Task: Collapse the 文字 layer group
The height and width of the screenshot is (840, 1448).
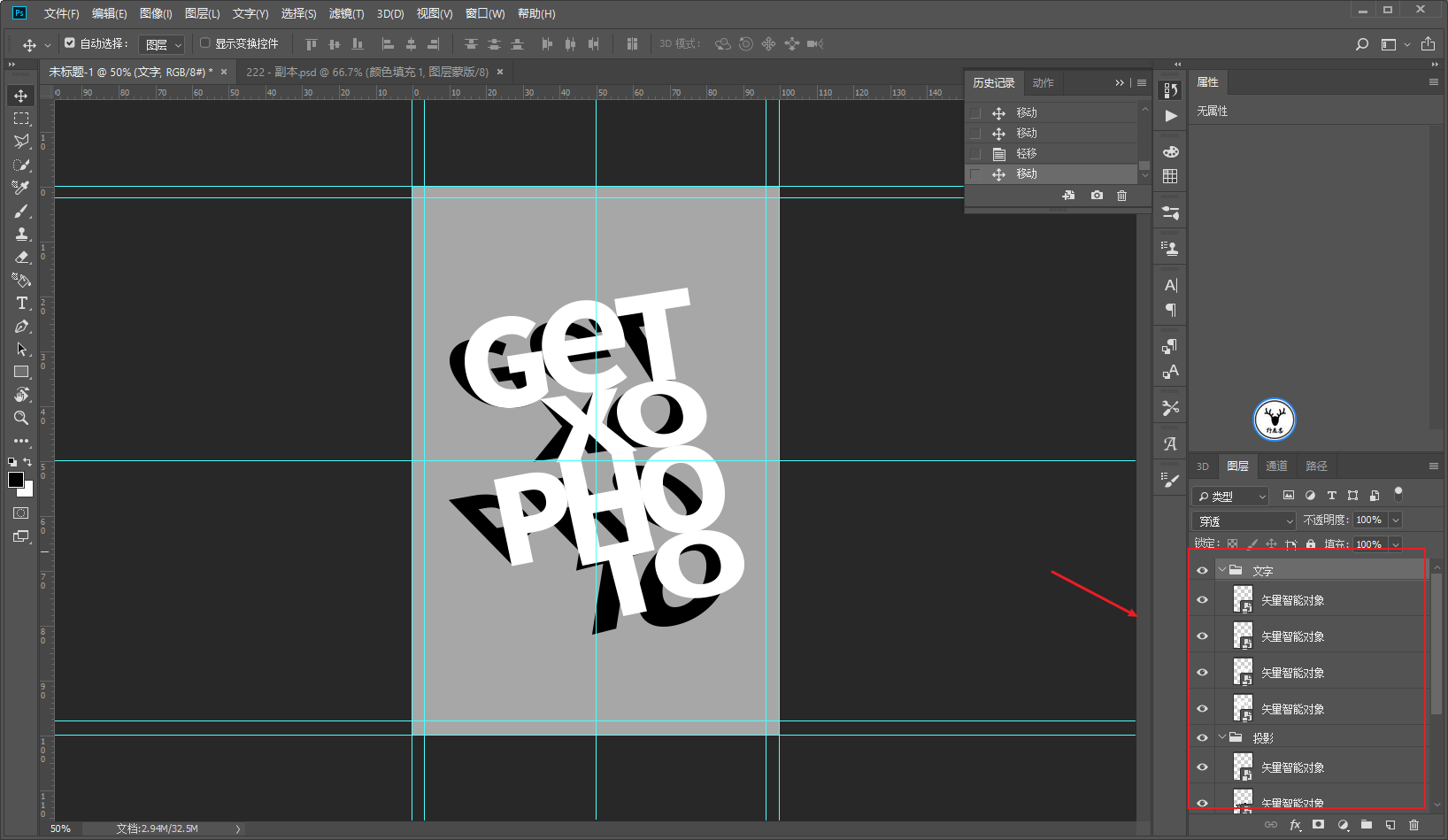Action: 1222,570
